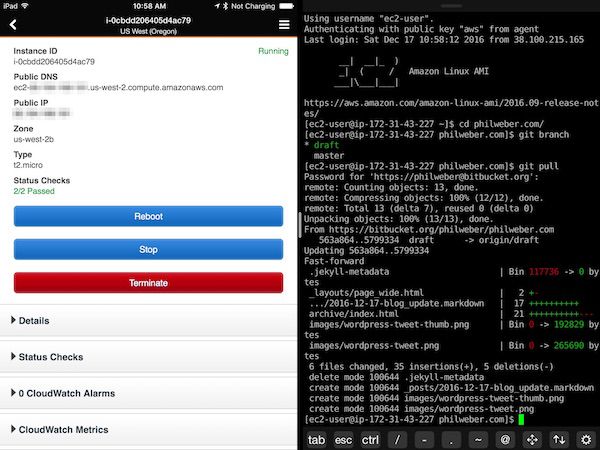This screenshot has width=600, height=450.
Task: Select the green draft branch name
Action: click(326, 145)
